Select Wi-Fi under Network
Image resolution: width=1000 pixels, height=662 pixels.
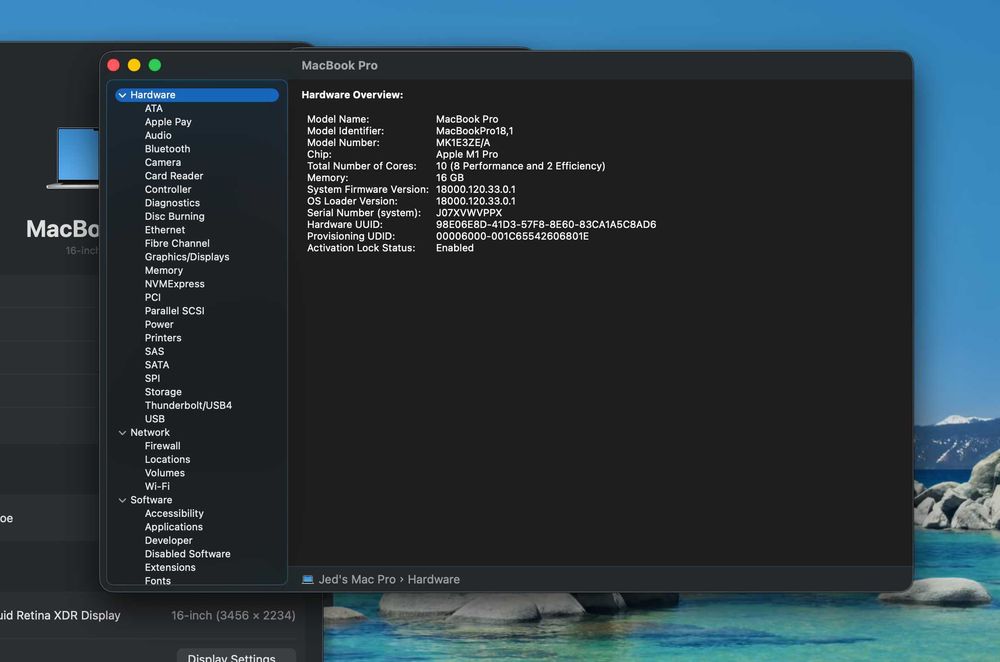[x=157, y=486]
